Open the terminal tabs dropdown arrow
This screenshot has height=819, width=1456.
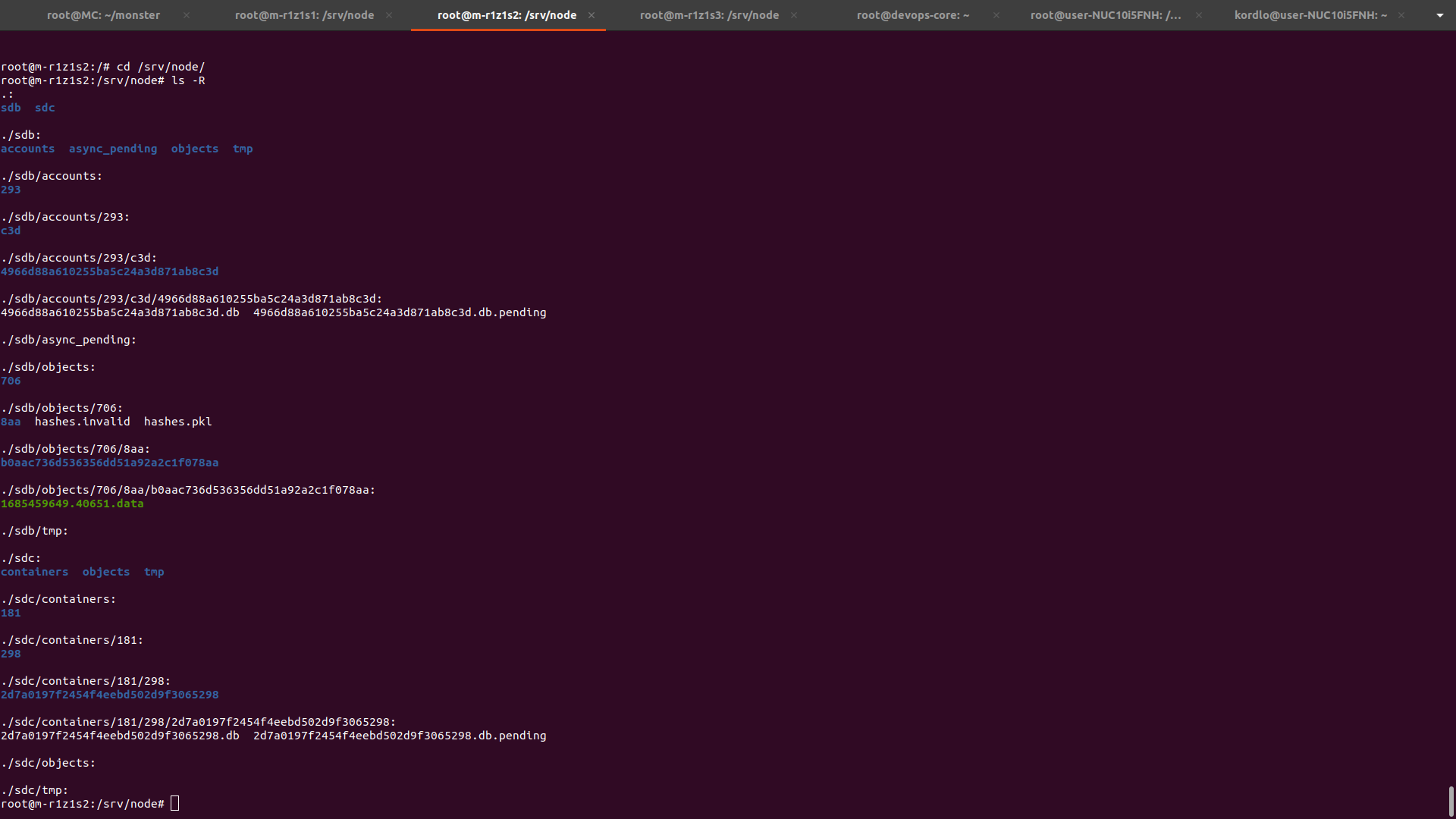coord(1440,15)
